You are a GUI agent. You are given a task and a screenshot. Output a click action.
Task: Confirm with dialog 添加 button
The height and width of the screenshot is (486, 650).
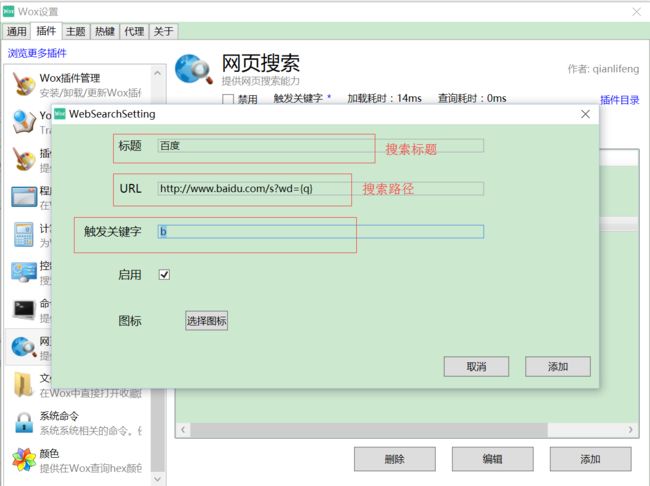coord(558,367)
